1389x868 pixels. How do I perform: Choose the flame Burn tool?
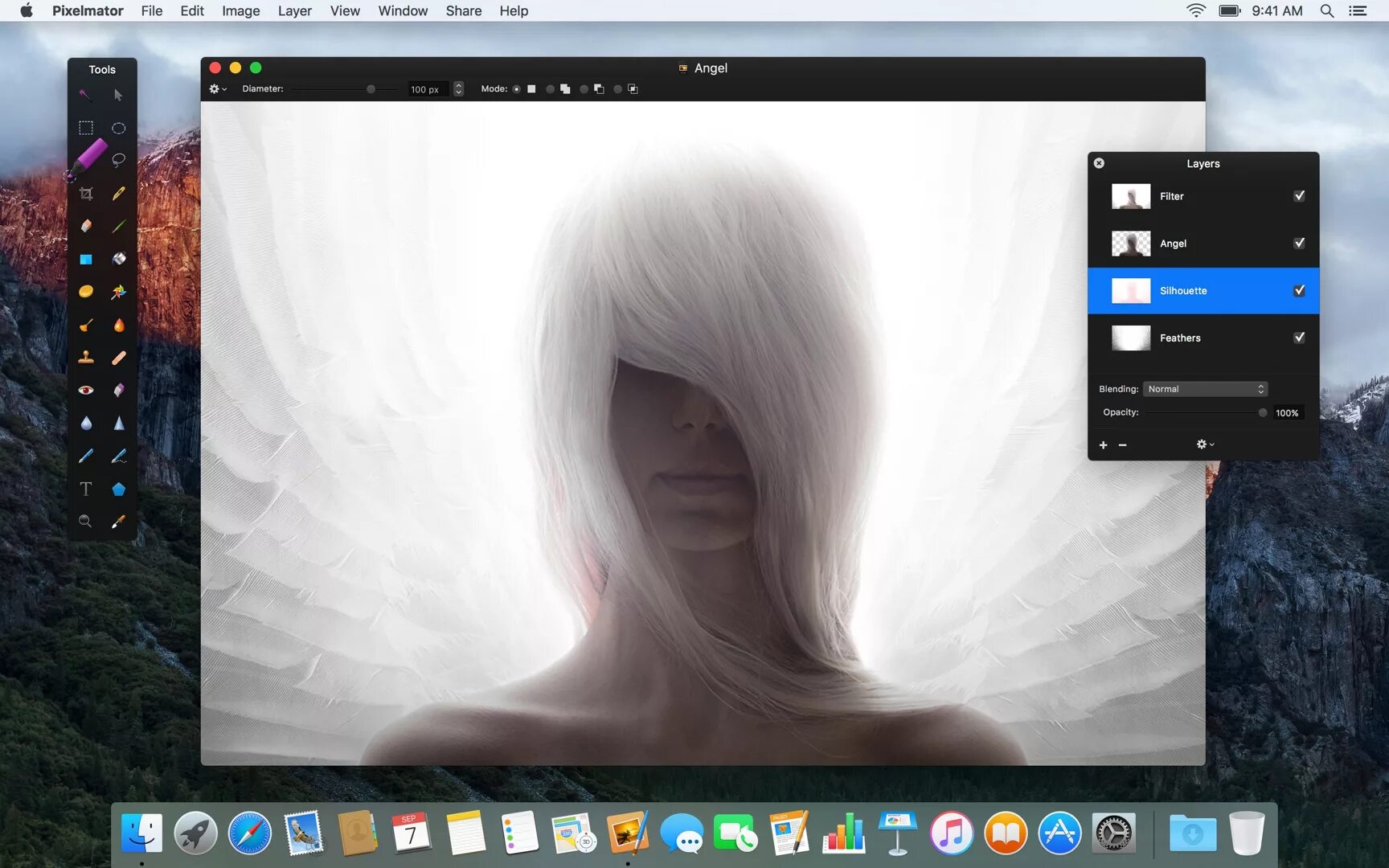pyautogui.click(x=119, y=325)
